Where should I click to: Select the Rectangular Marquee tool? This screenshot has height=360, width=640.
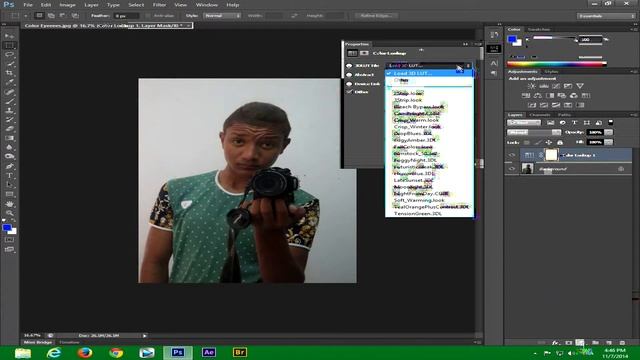tap(9, 45)
